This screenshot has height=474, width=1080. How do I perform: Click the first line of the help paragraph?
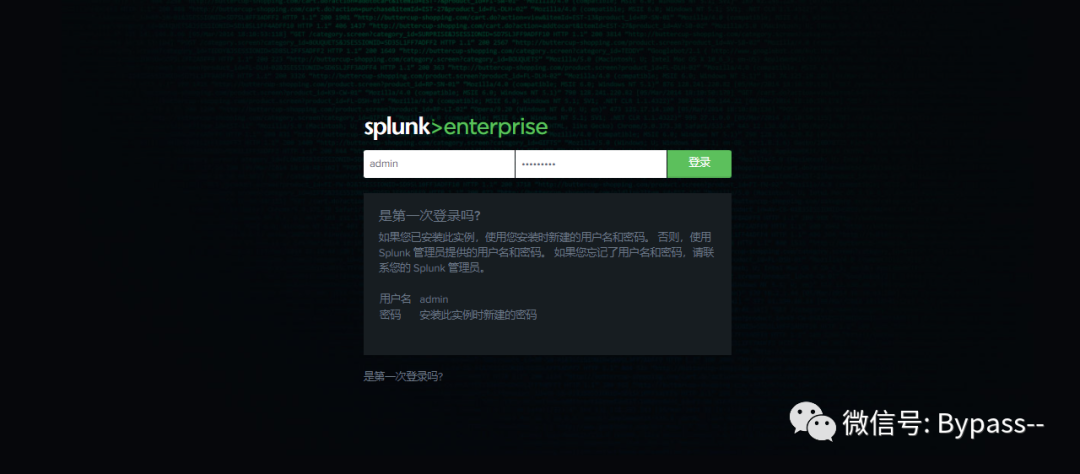point(544,237)
